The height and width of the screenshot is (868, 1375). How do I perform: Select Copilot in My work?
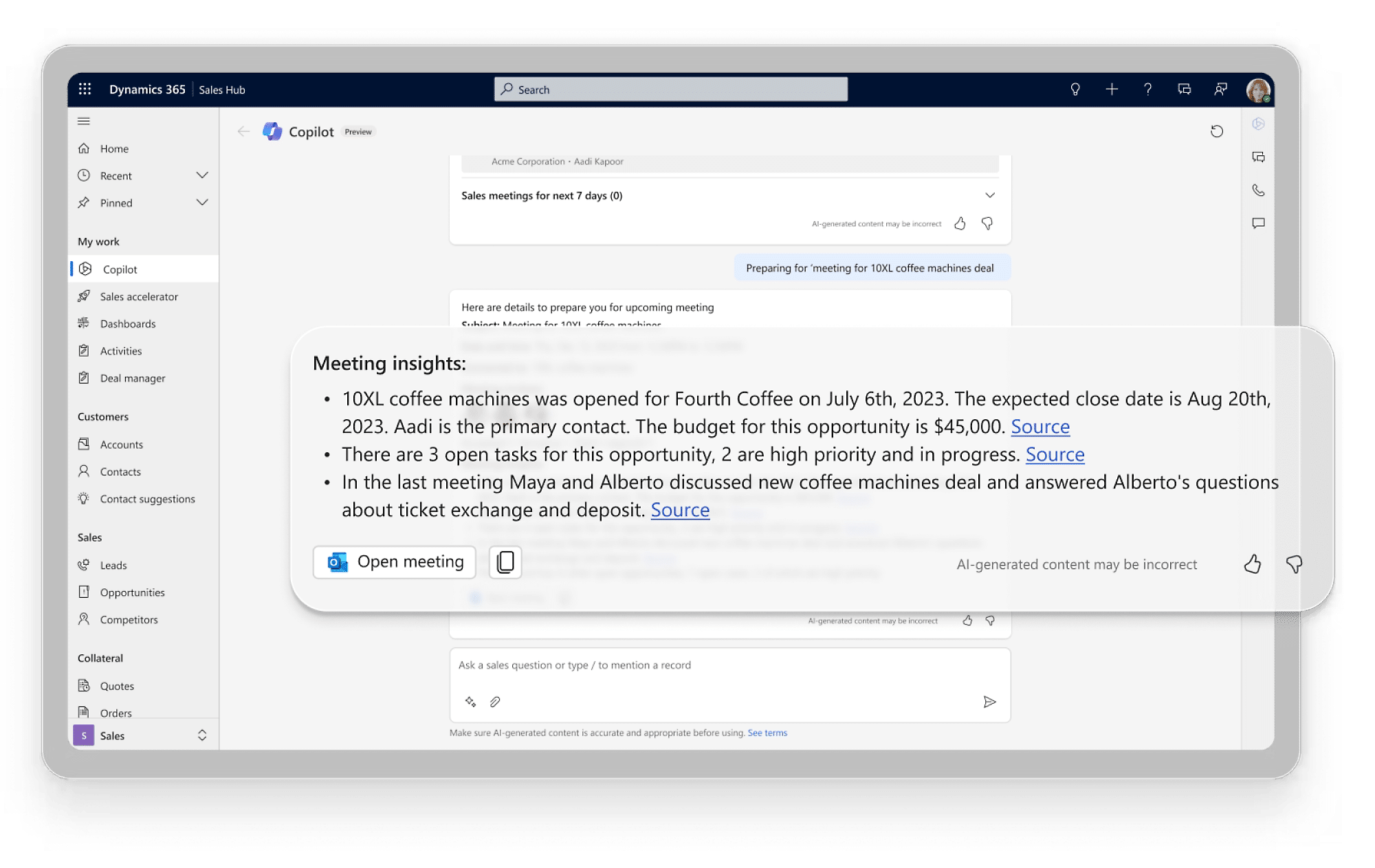(143, 269)
